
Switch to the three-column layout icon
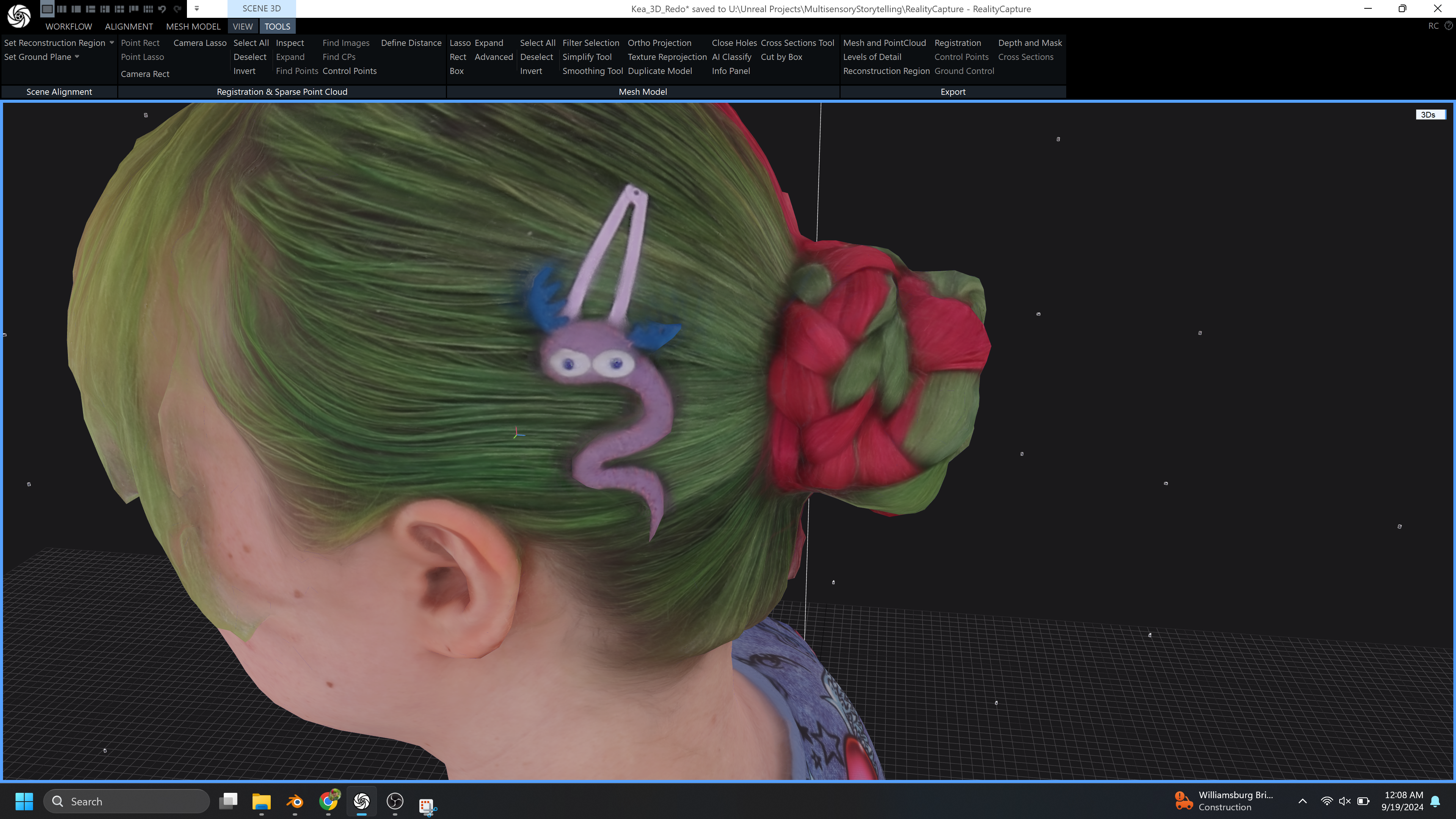tap(61, 8)
